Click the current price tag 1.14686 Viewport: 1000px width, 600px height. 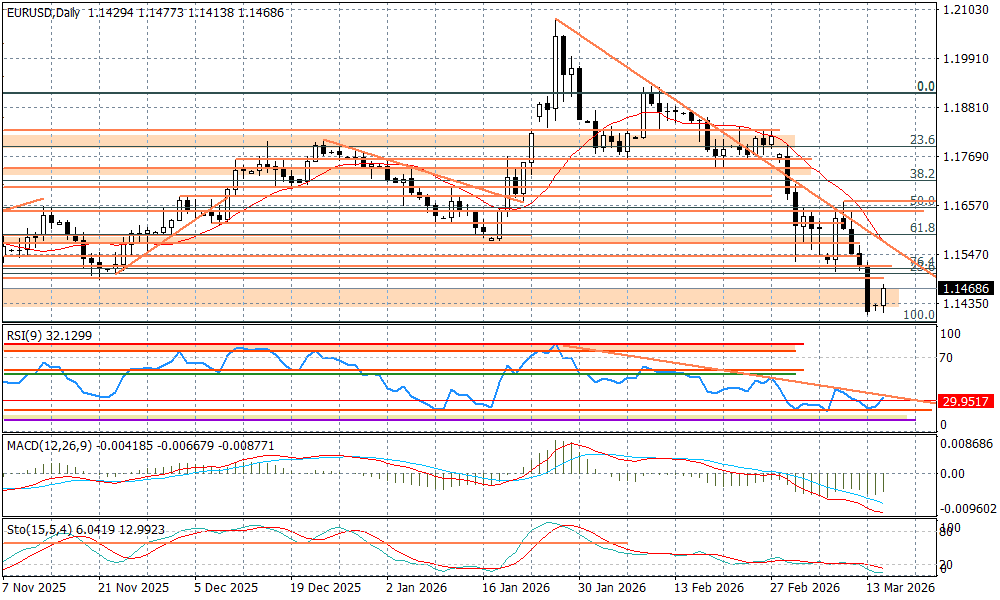point(966,288)
